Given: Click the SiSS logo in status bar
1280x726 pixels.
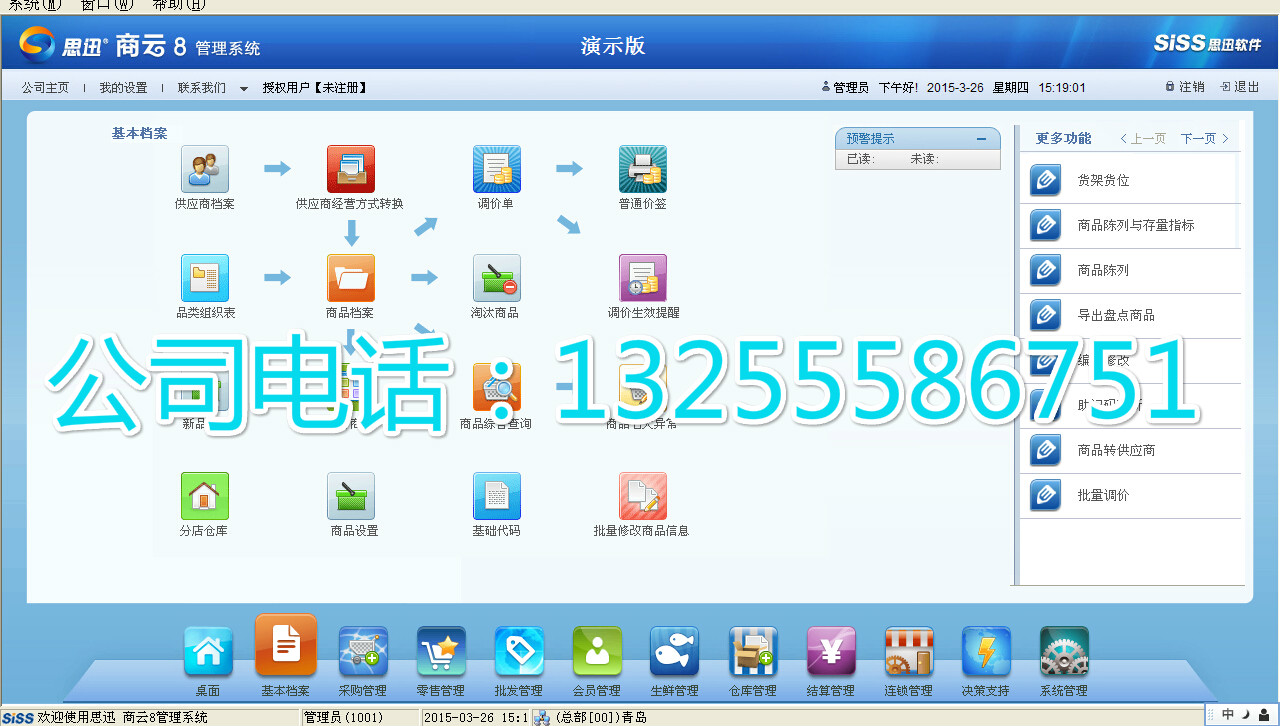Looking at the screenshot, I should [x=17, y=717].
